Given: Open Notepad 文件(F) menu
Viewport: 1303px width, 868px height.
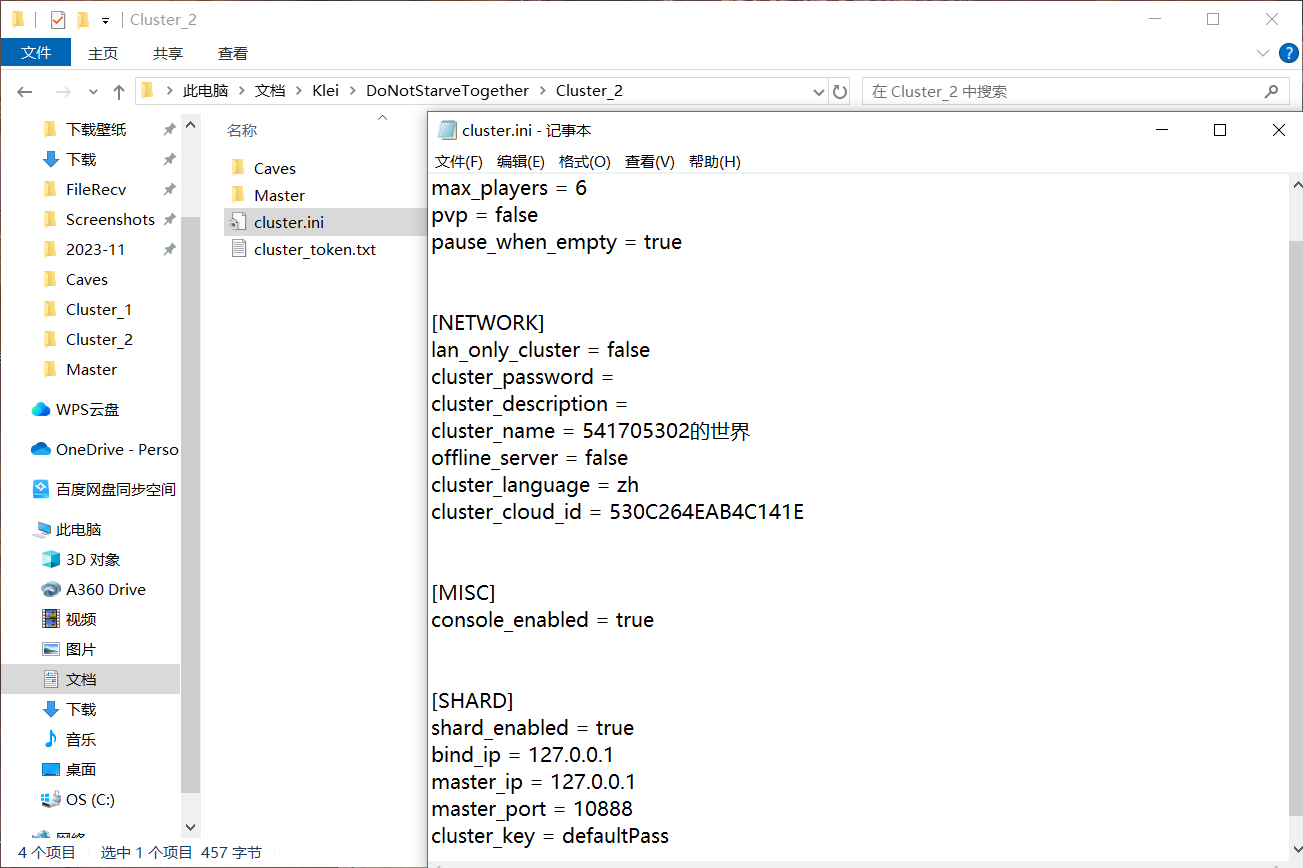Looking at the screenshot, I should 459,161.
